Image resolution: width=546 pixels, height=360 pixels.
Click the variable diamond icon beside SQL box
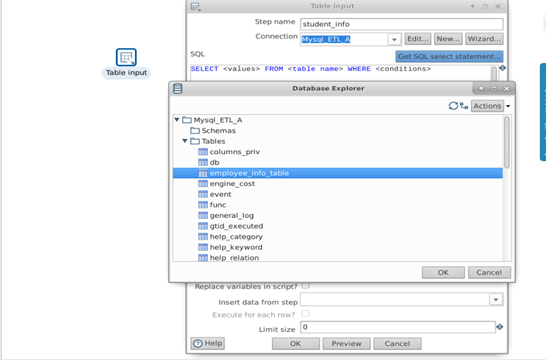[x=502, y=68]
